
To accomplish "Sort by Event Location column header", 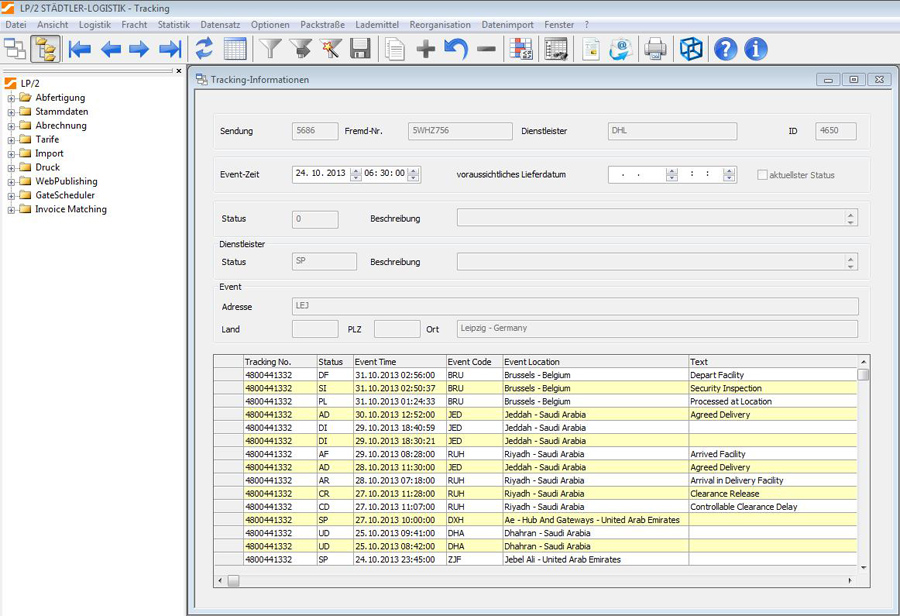I will point(596,362).
